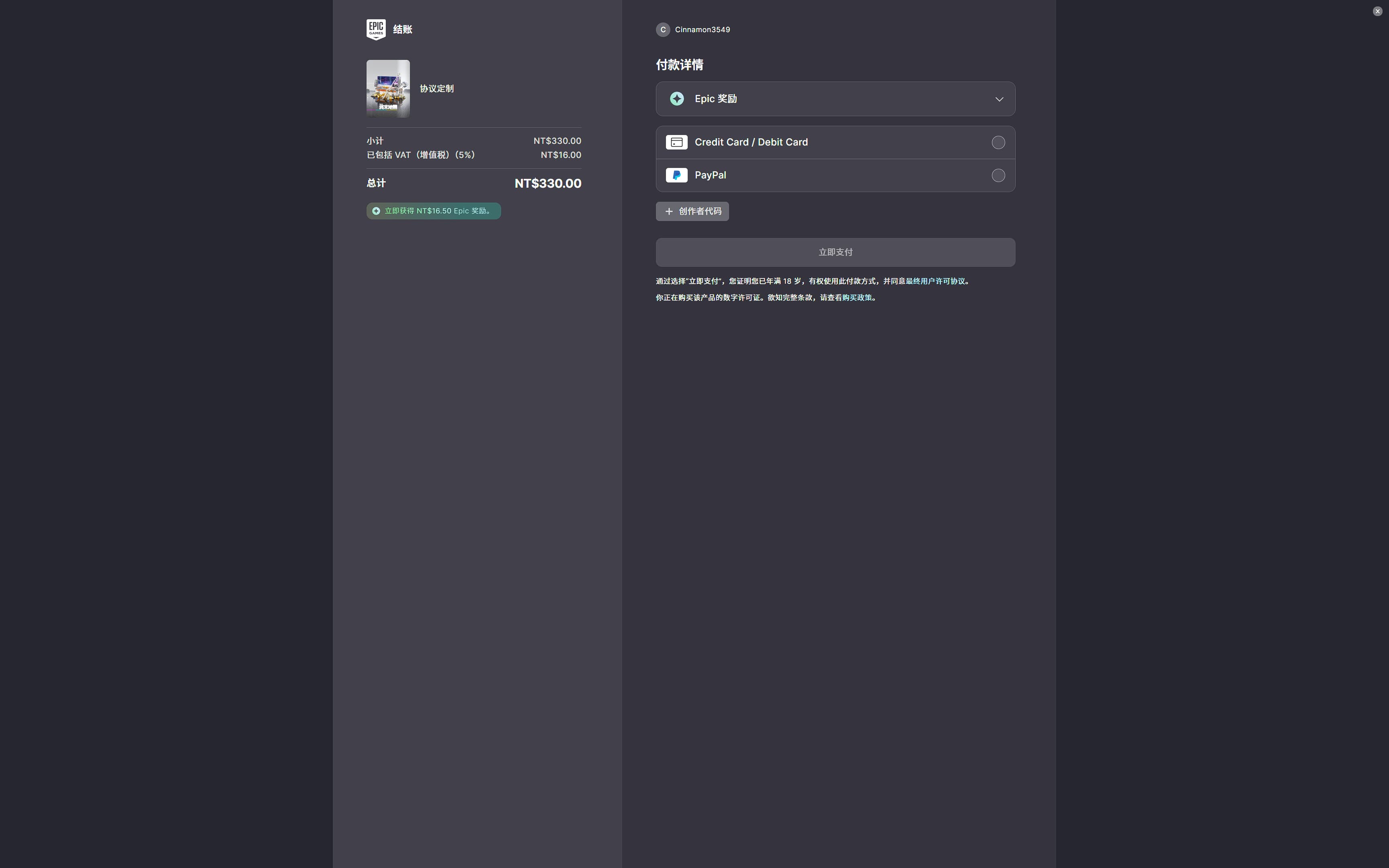Click the 协议定制 product title
Screen dimensions: 1389x868
pos(436,88)
